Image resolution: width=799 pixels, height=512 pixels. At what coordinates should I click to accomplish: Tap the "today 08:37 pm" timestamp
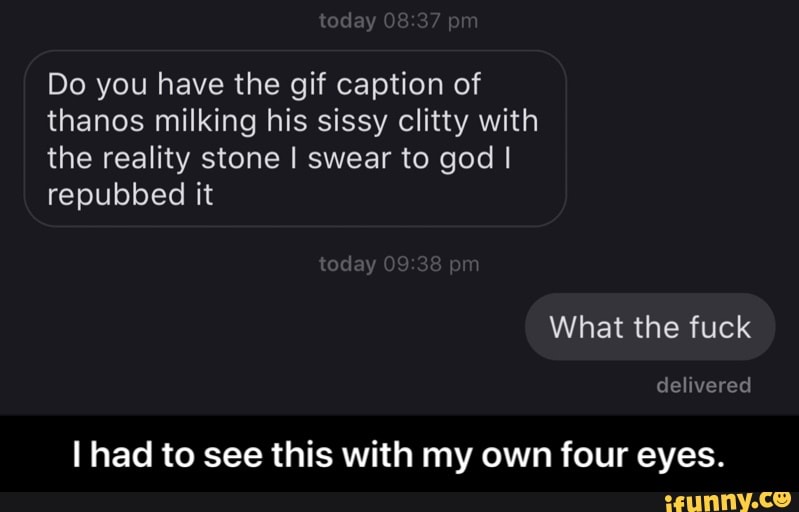pyautogui.click(x=398, y=23)
